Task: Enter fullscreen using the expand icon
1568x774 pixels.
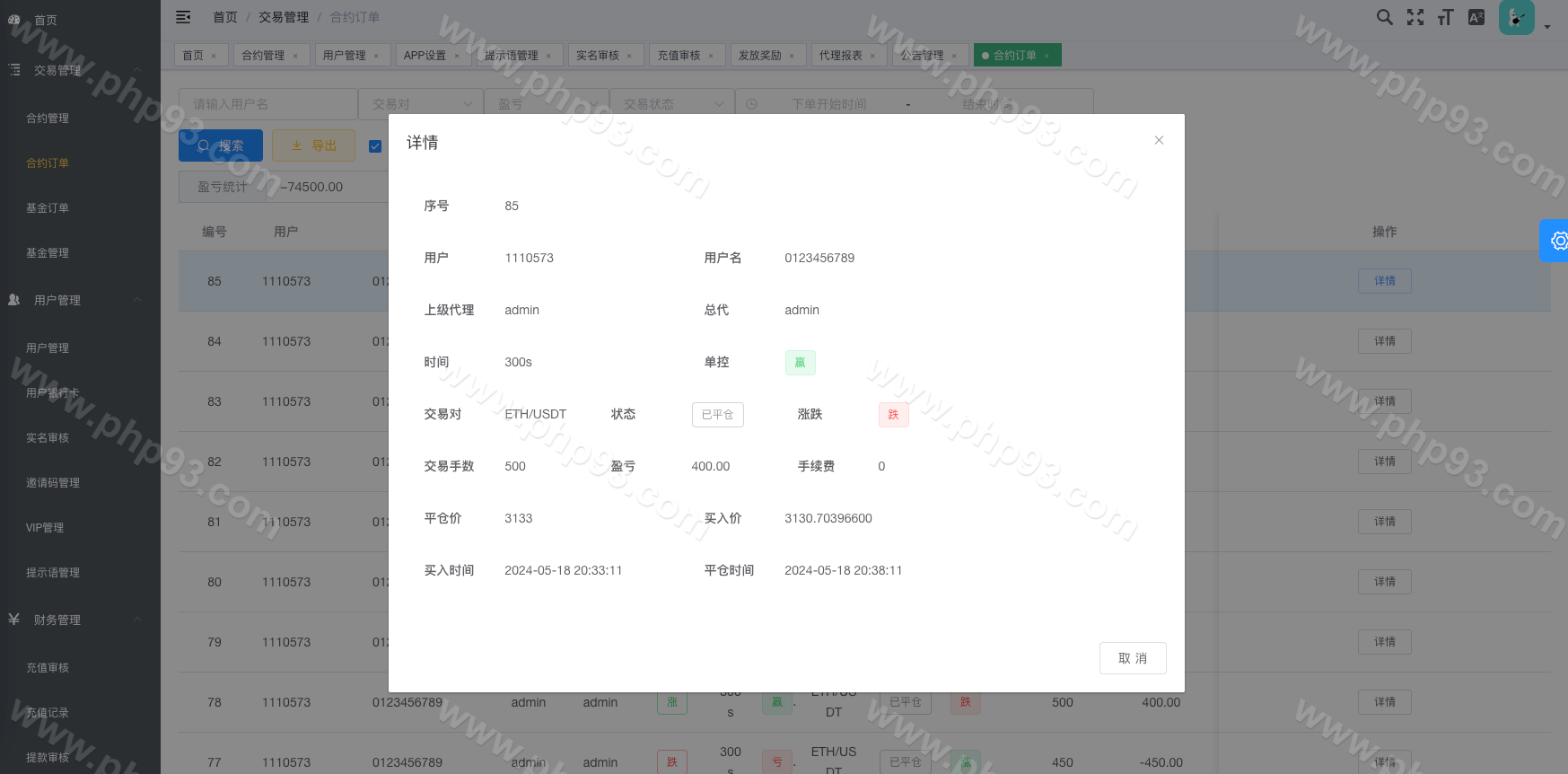Action: (1415, 17)
